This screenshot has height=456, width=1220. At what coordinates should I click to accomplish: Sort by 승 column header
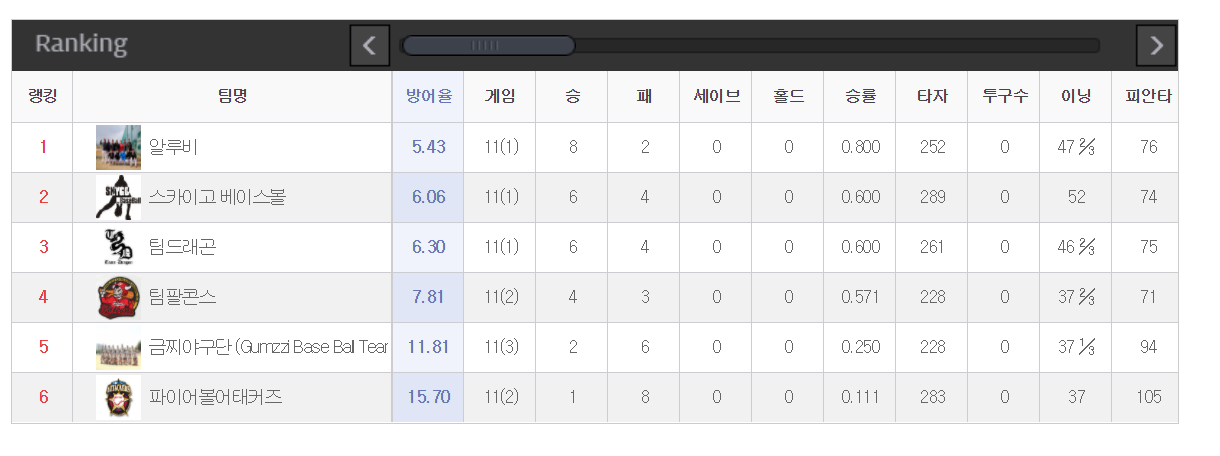(x=572, y=97)
